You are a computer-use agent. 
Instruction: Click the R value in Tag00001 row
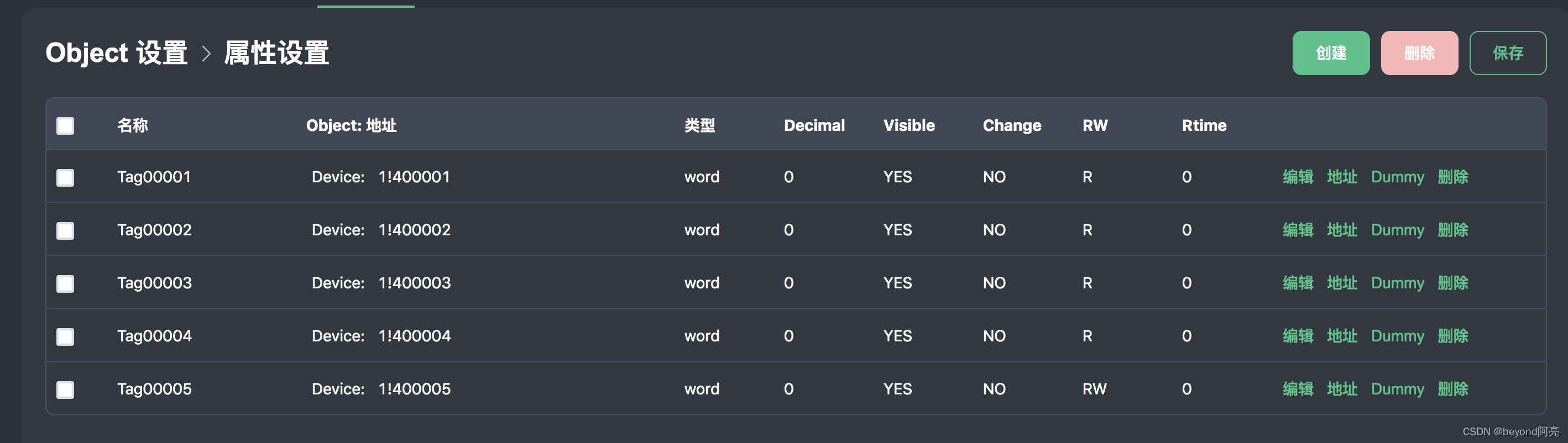tap(1087, 177)
